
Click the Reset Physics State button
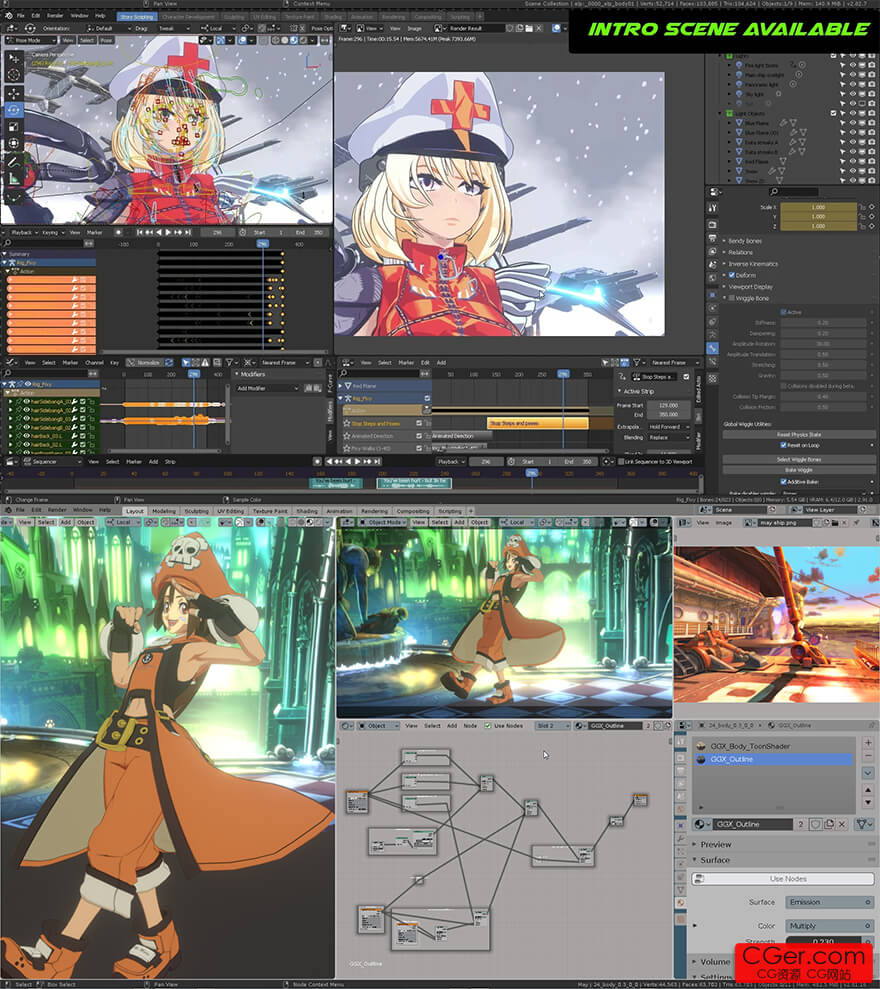click(799, 435)
